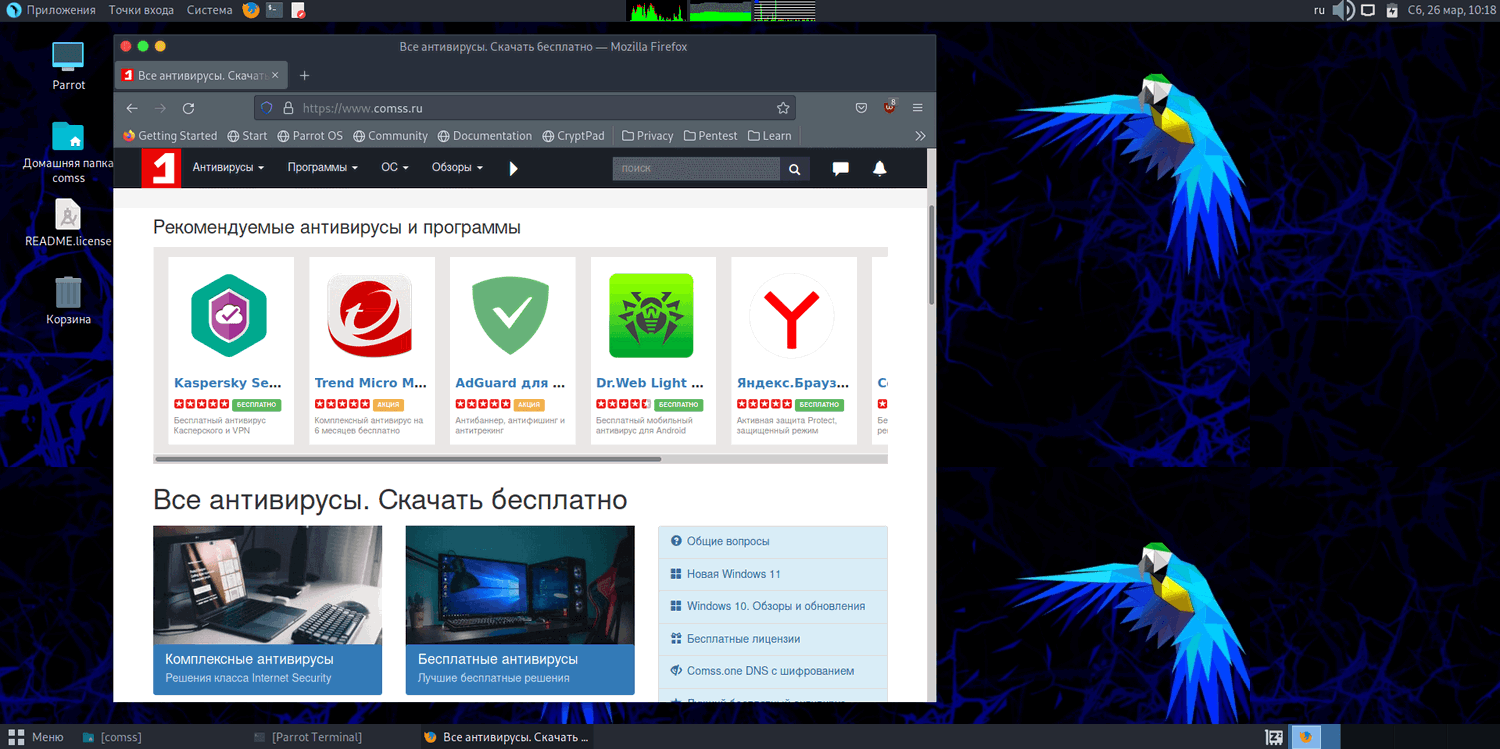Open the "Documentation" bookmark
Image resolution: width=1500 pixels, height=749 pixels.
pos(484,136)
